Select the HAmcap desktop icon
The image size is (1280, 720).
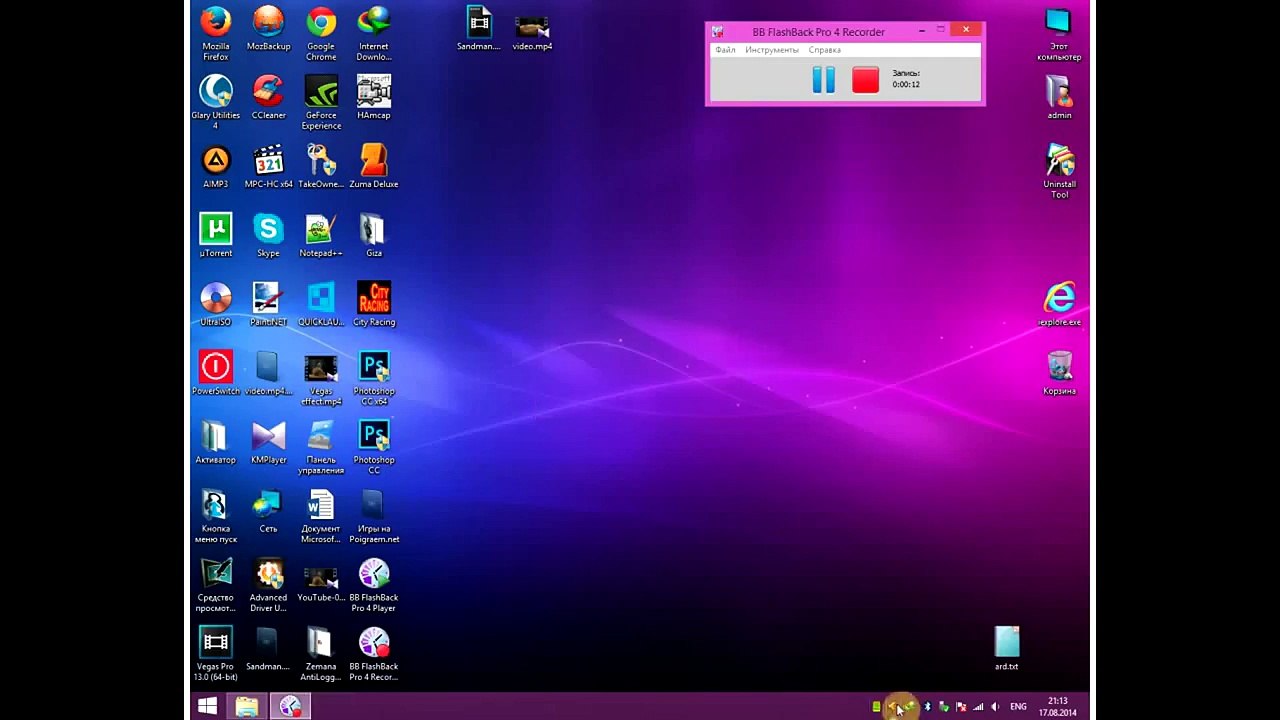click(x=374, y=97)
